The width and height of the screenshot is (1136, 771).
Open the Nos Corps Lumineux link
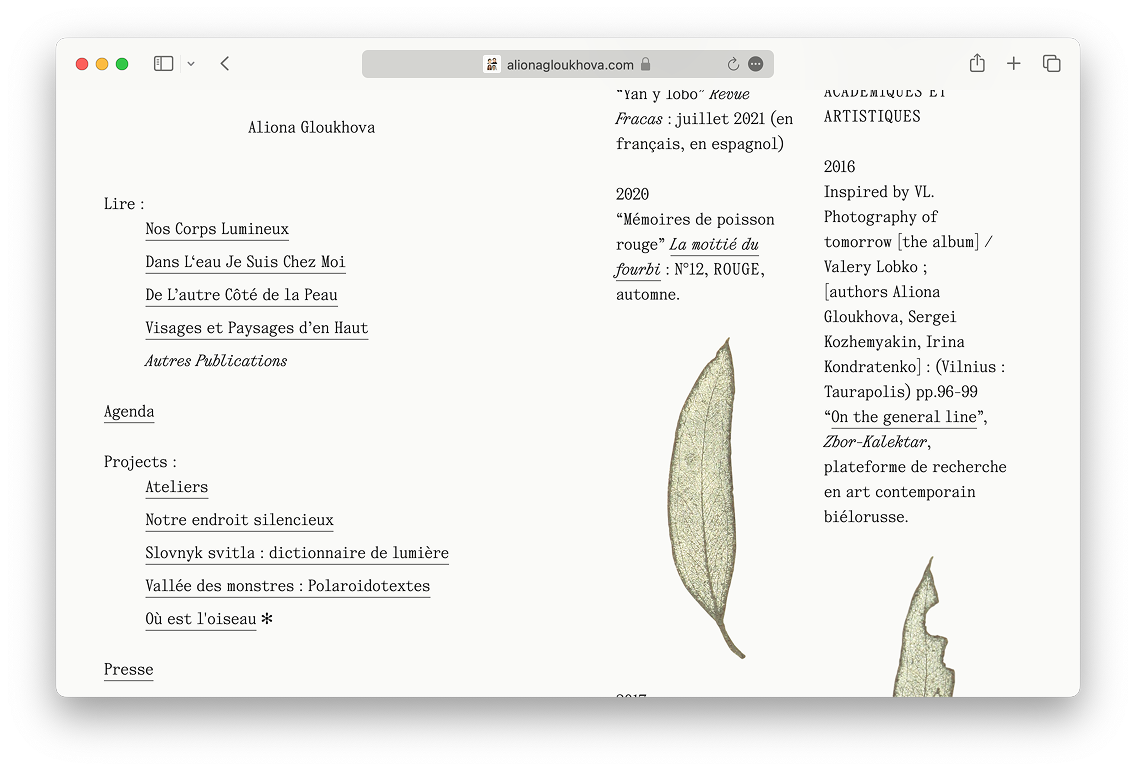point(217,229)
